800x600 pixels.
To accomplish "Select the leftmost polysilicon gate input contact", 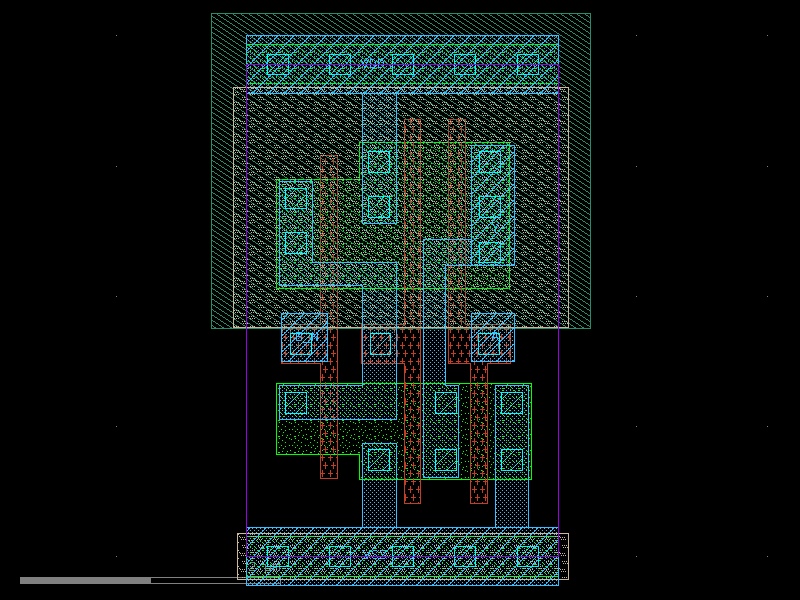I will tap(301, 344).
